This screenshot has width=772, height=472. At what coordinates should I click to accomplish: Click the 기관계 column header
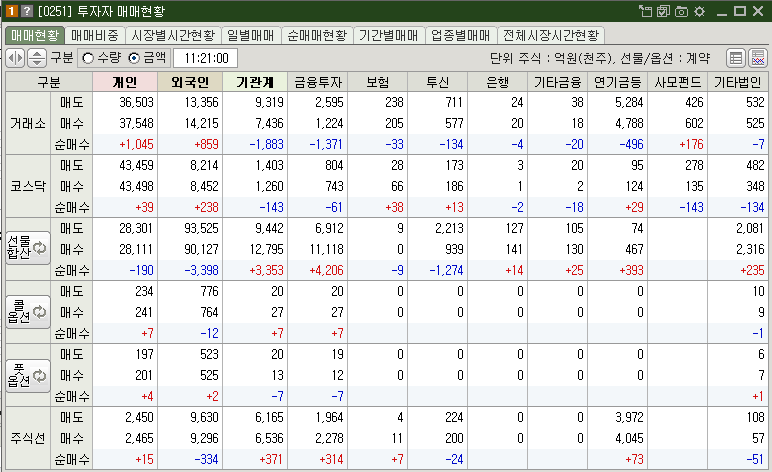[x=255, y=82]
